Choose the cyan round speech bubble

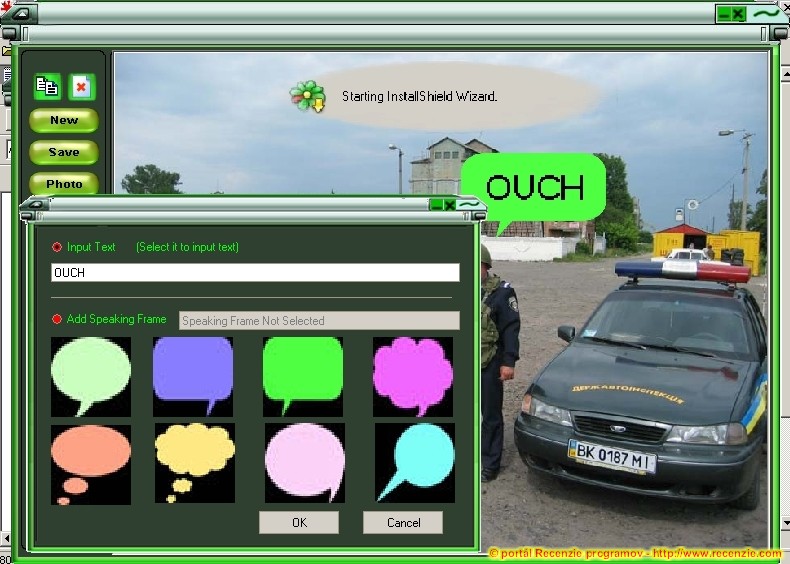(x=415, y=463)
